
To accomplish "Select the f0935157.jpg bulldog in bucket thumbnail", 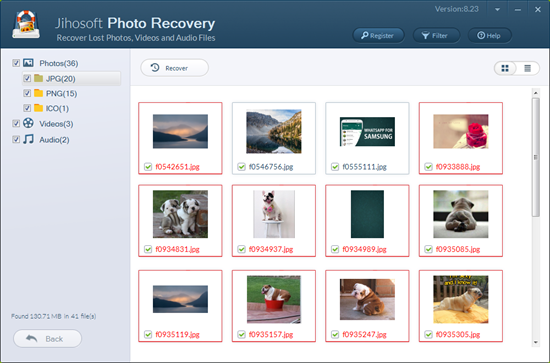I will 274,299.
